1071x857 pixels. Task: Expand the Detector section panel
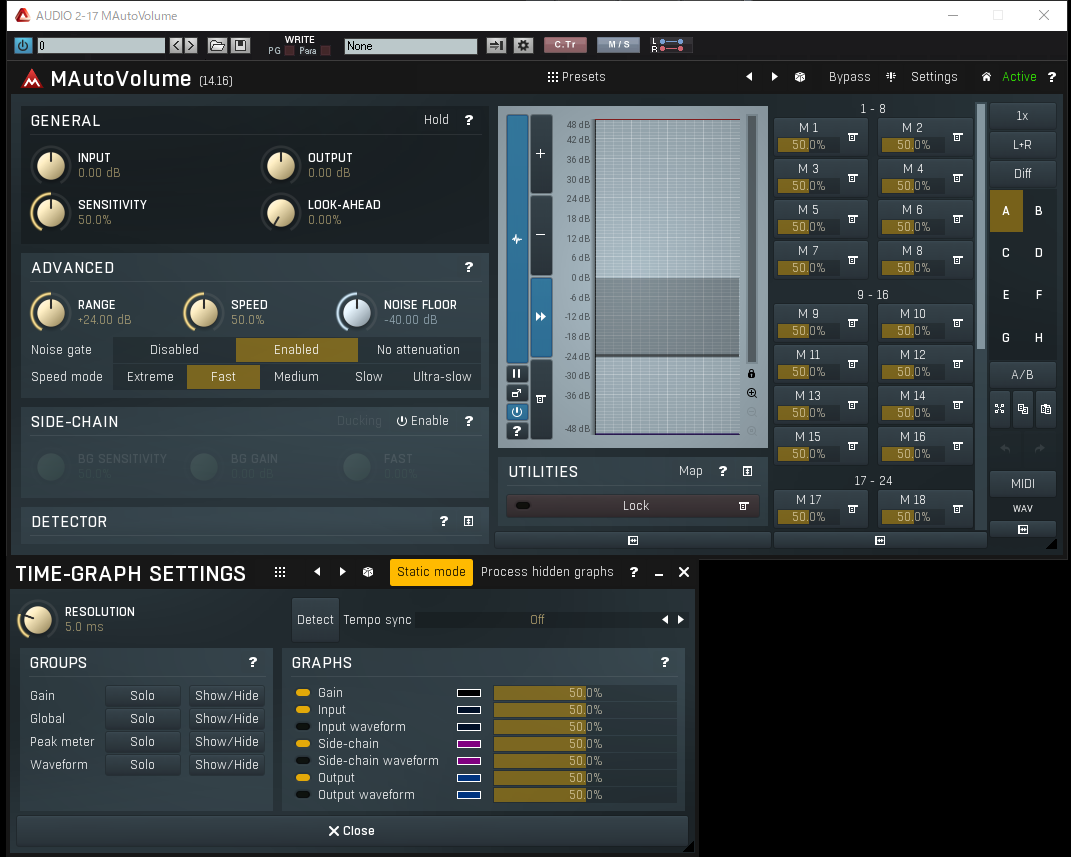[468, 522]
